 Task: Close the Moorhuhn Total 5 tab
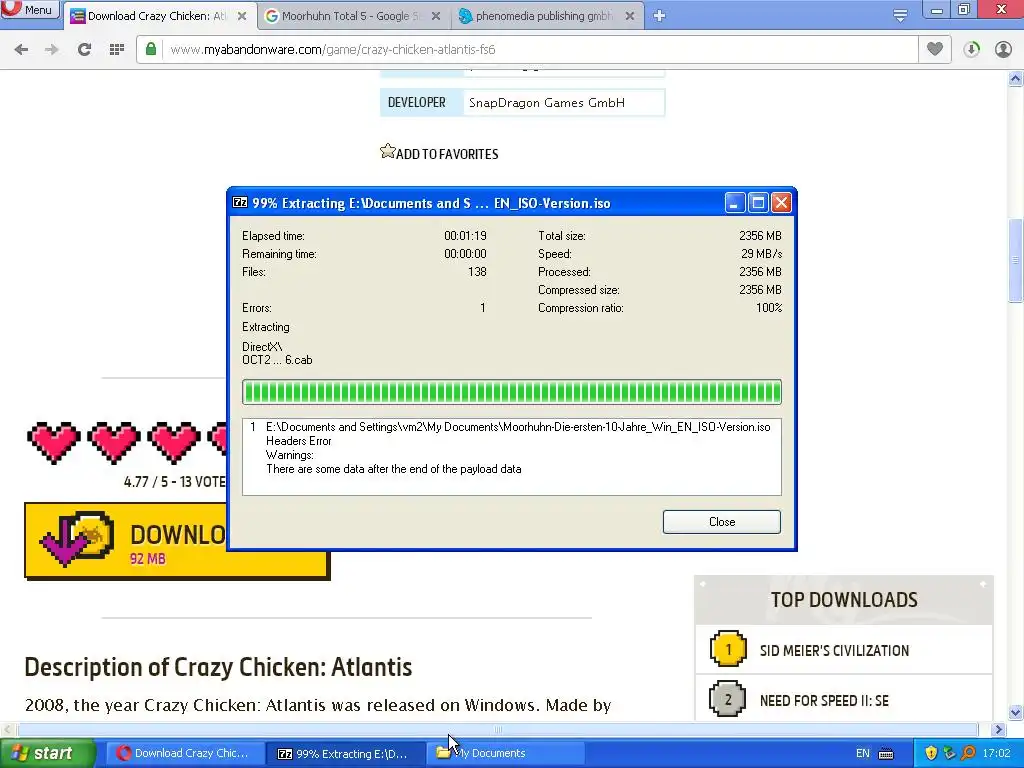click(436, 16)
